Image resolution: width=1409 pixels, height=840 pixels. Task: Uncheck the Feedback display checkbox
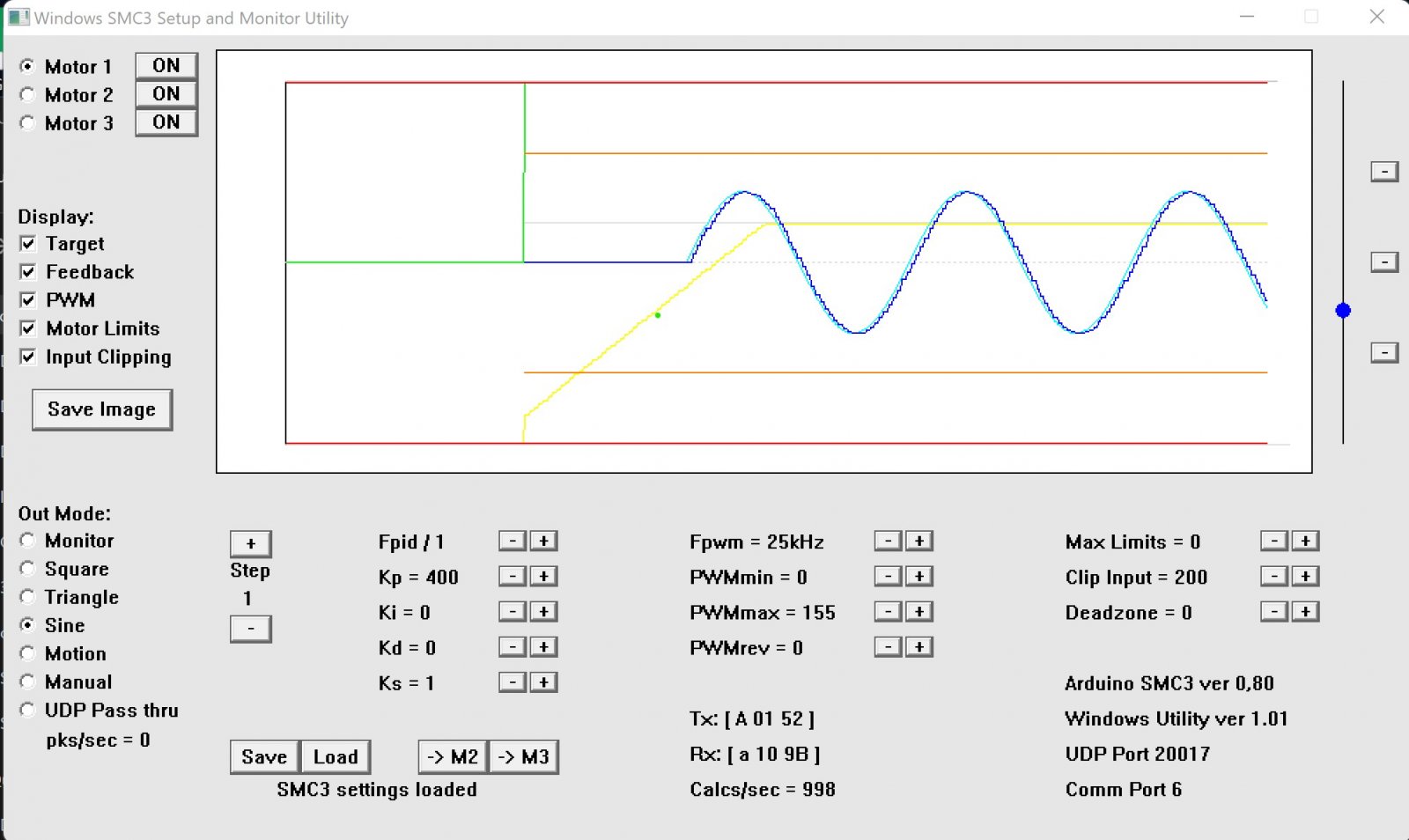tap(28, 271)
